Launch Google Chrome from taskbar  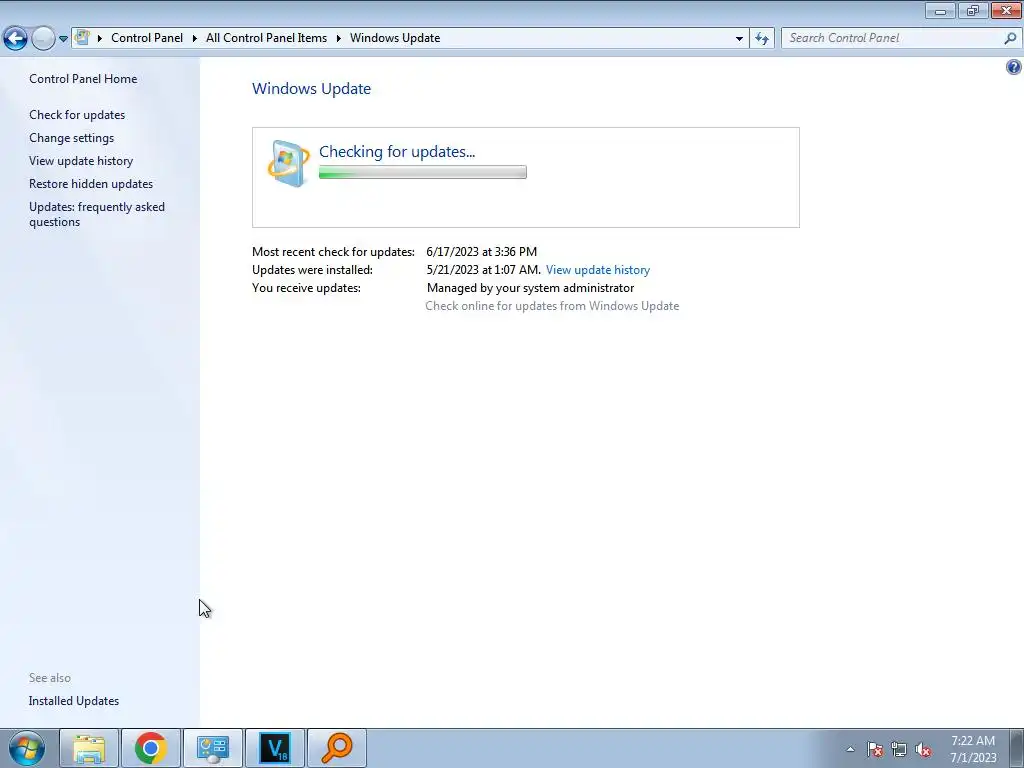click(x=151, y=748)
